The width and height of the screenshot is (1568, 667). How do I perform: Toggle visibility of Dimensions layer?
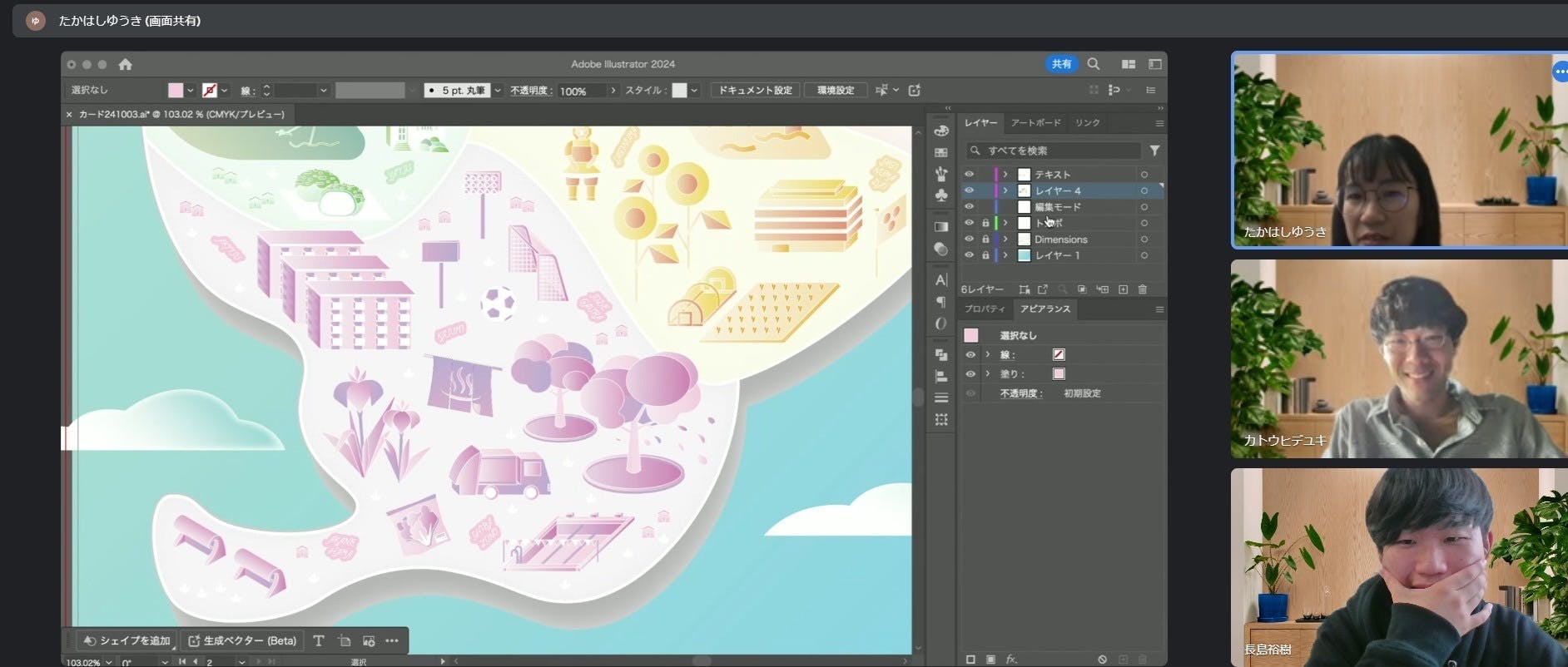[x=969, y=240]
